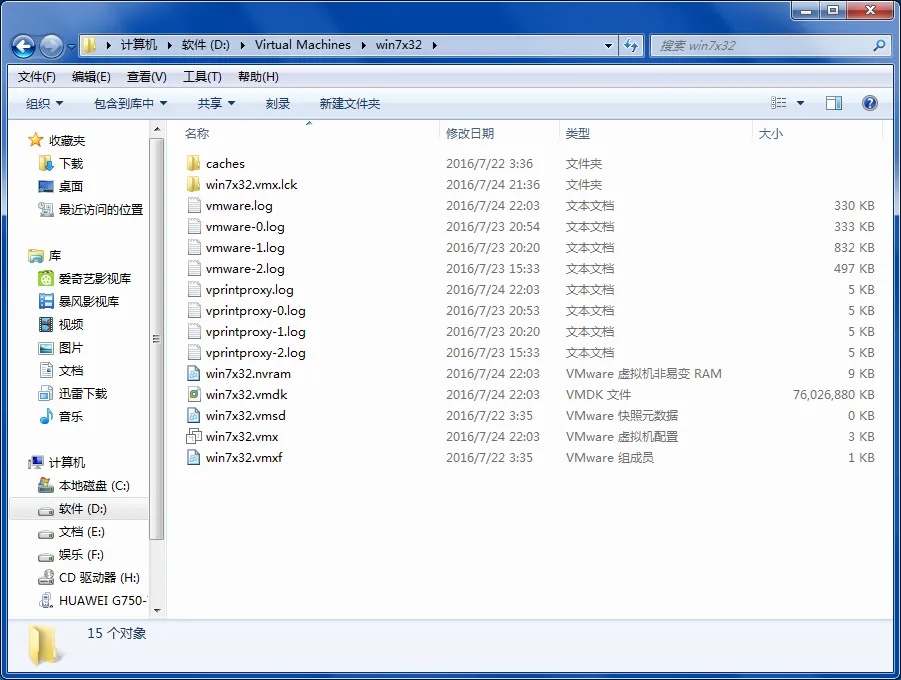Open the CD 驱动器 (H:) drive
This screenshot has height=680, width=901.
[x=99, y=578]
